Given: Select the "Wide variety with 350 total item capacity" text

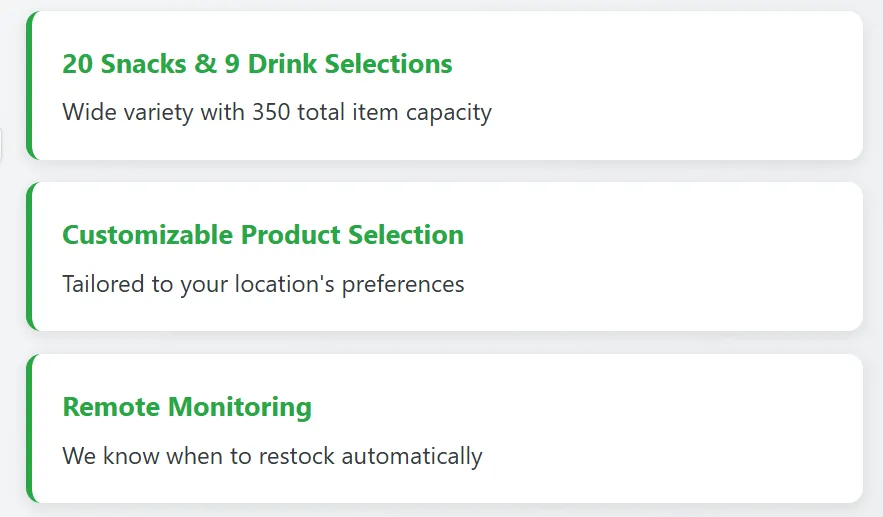Looking at the screenshot, I should 277,111.
